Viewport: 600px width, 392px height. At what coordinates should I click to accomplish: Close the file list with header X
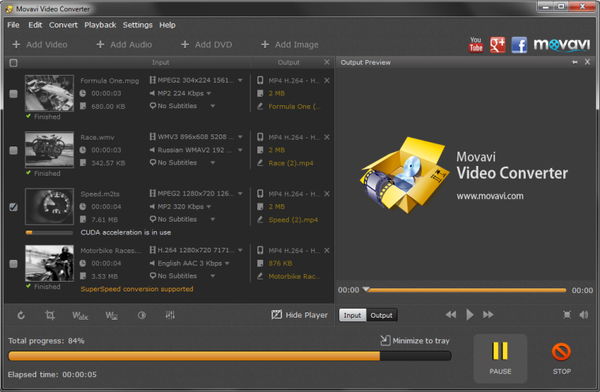point(326,62)
